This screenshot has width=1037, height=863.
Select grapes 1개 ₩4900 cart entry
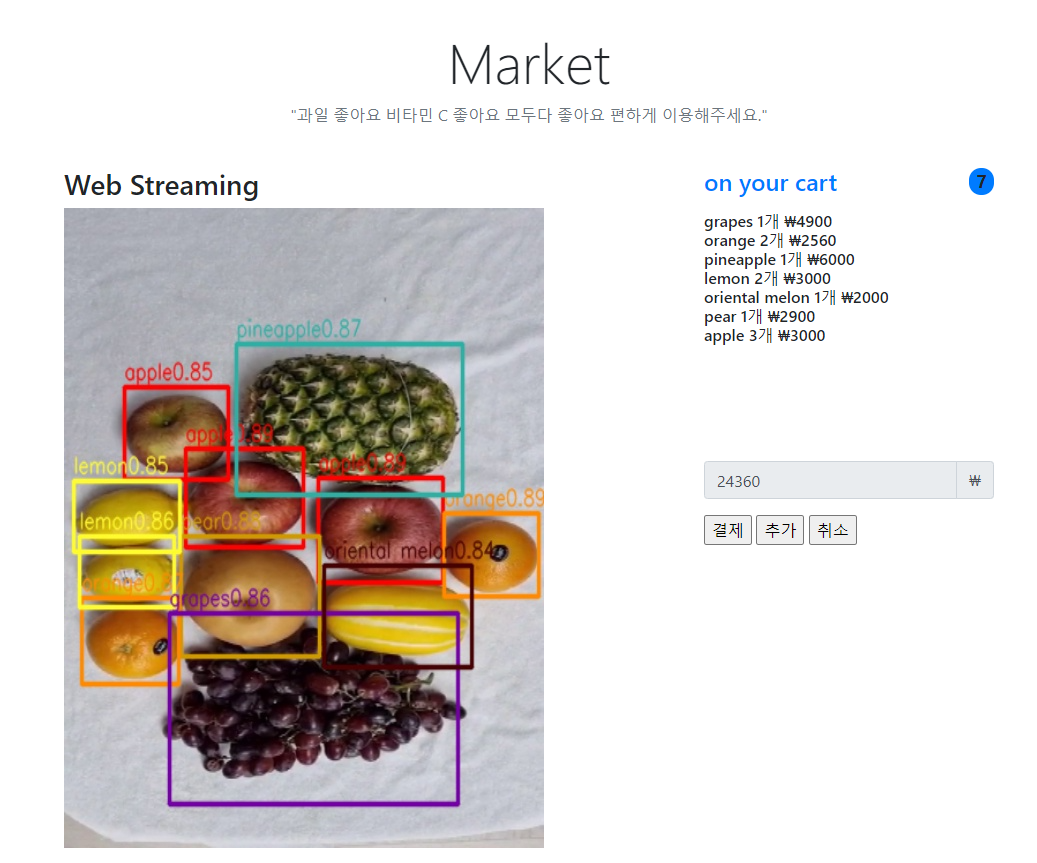pyautogui.click(x=768, y=222)
